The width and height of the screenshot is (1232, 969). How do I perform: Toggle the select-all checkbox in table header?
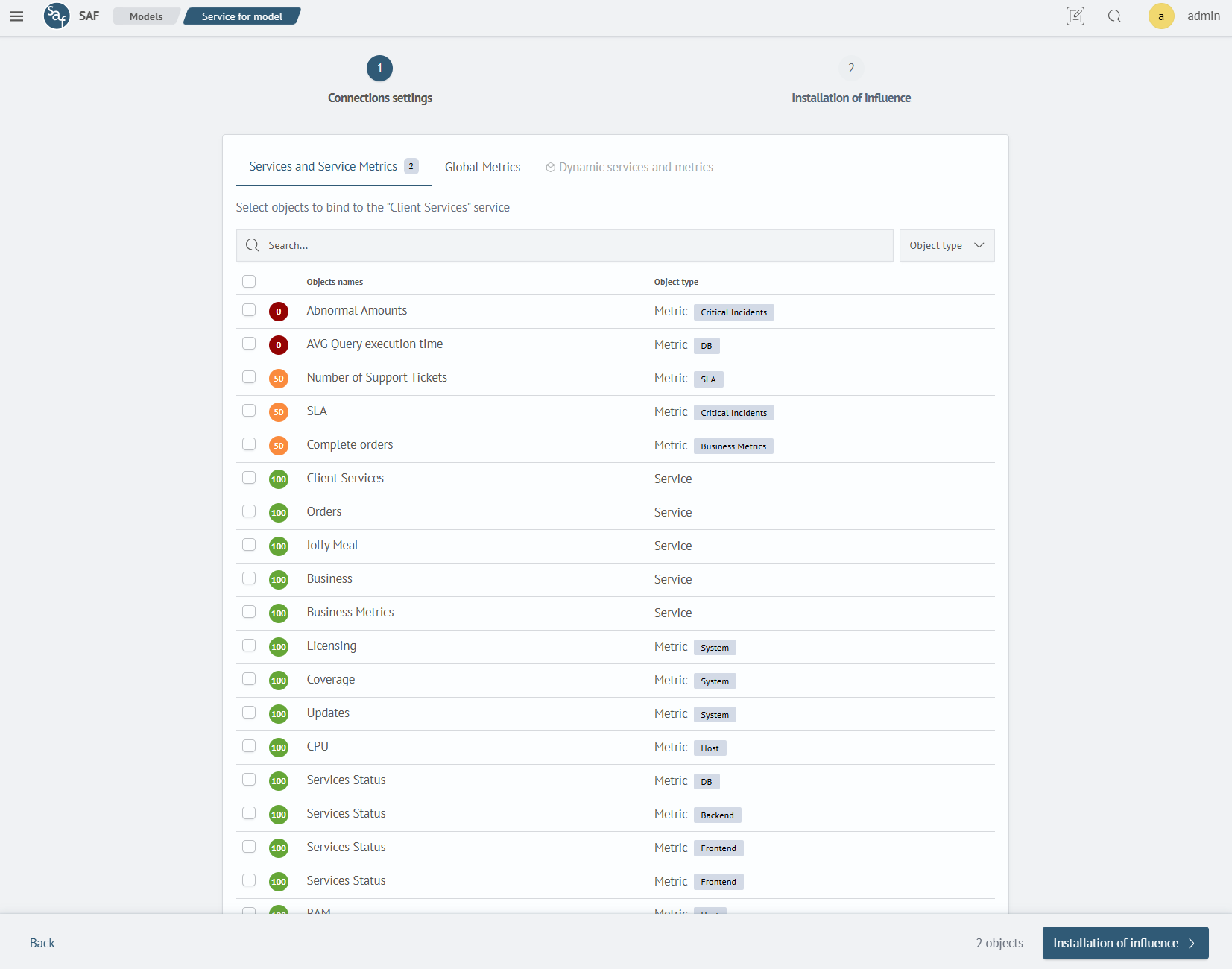point(249,281)
